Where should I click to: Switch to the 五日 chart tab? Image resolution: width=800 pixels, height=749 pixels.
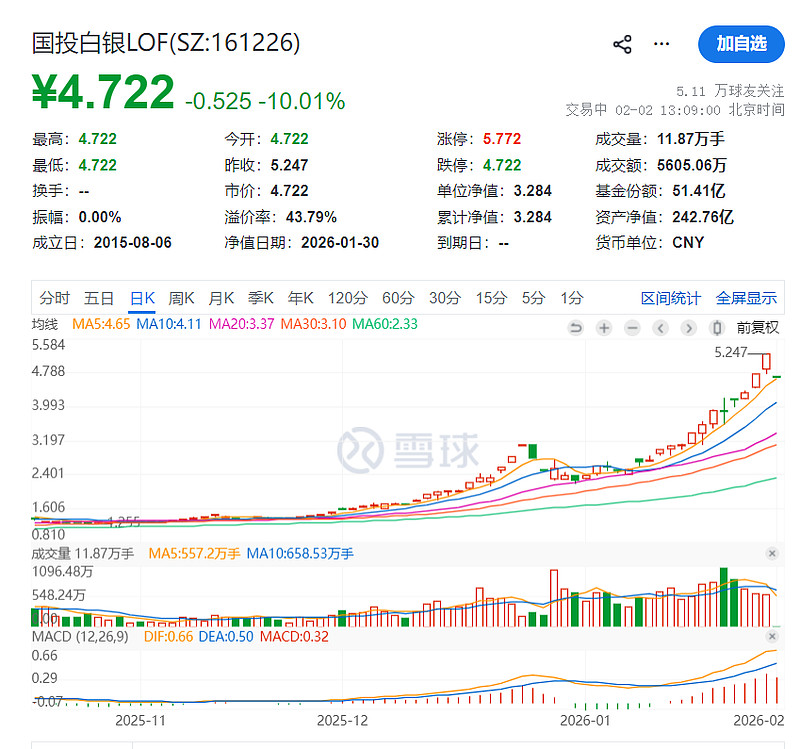[x=99, y=298]
